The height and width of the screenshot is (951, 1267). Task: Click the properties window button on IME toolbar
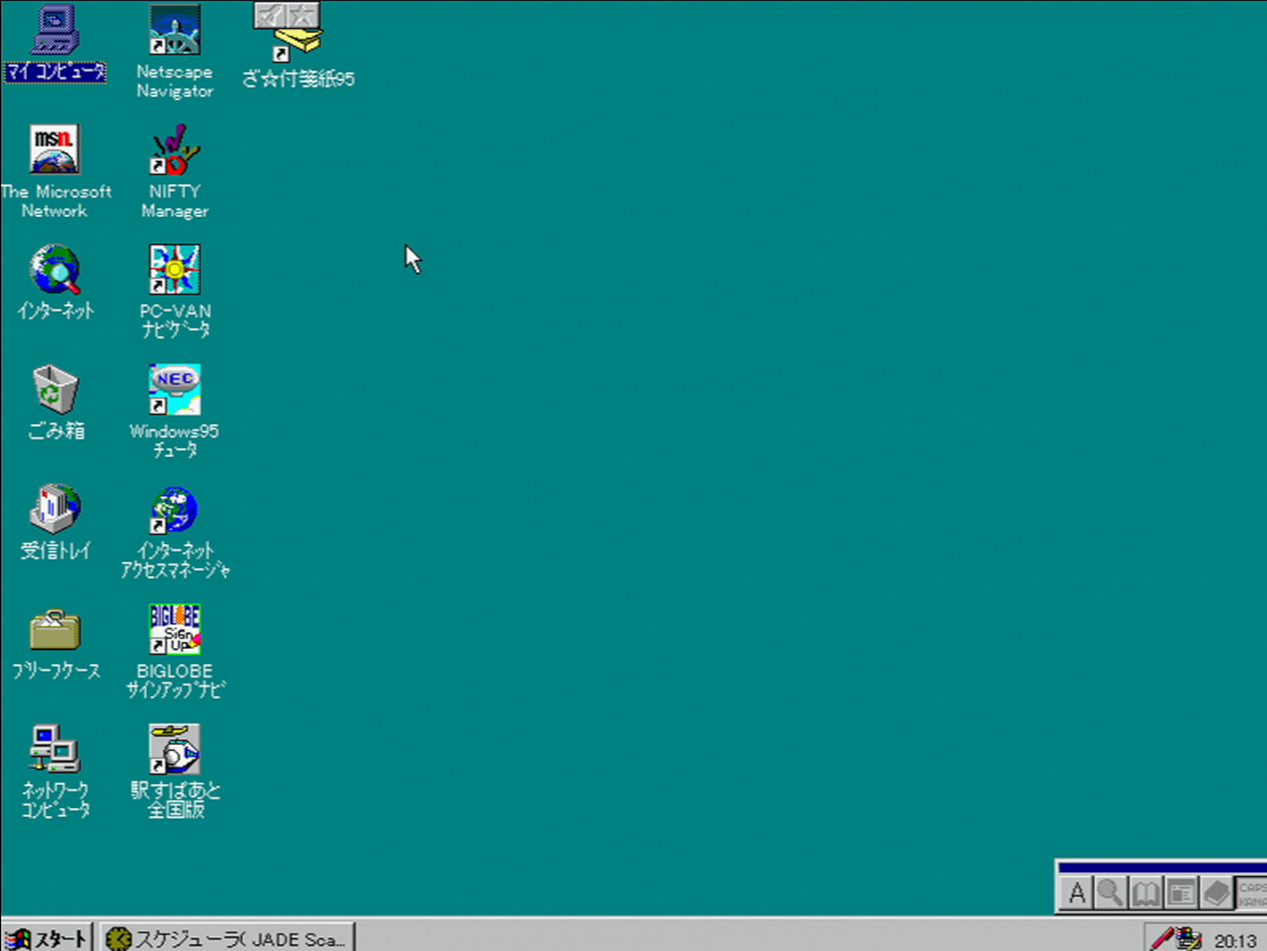pyautogui.click(x=1181, y=892)
